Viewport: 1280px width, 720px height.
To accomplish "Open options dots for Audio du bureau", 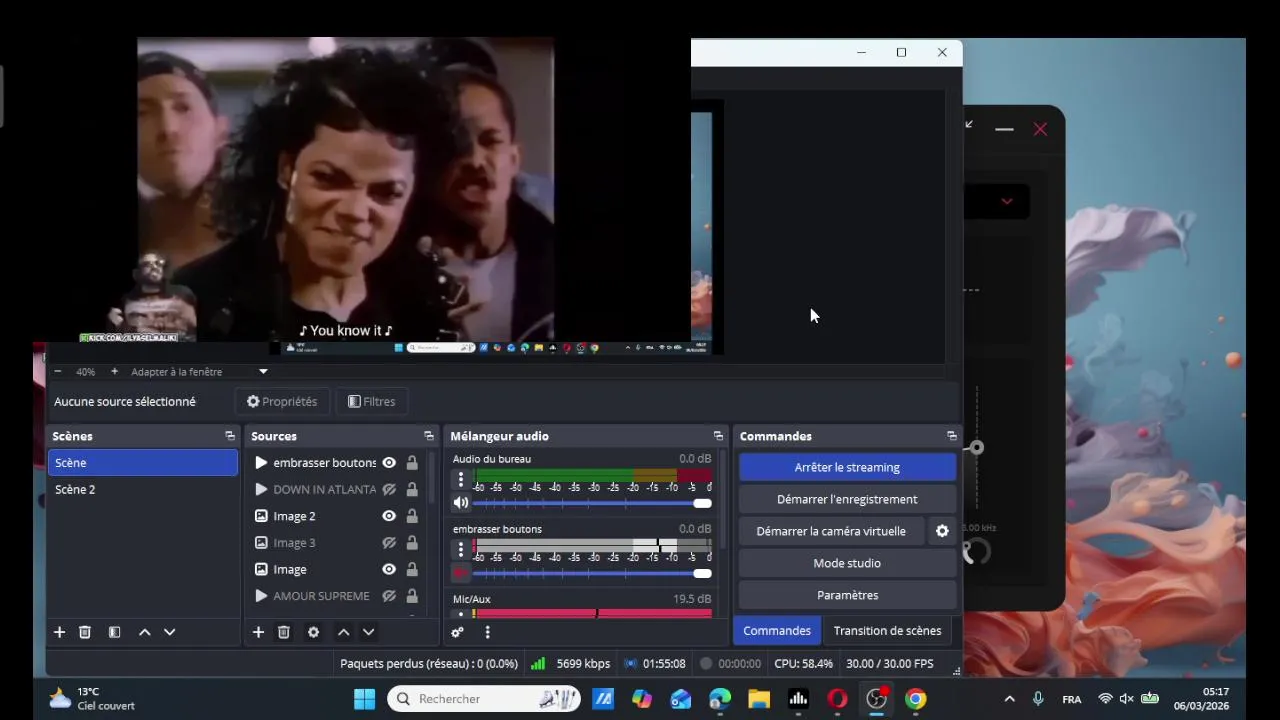I will point(461,479).
